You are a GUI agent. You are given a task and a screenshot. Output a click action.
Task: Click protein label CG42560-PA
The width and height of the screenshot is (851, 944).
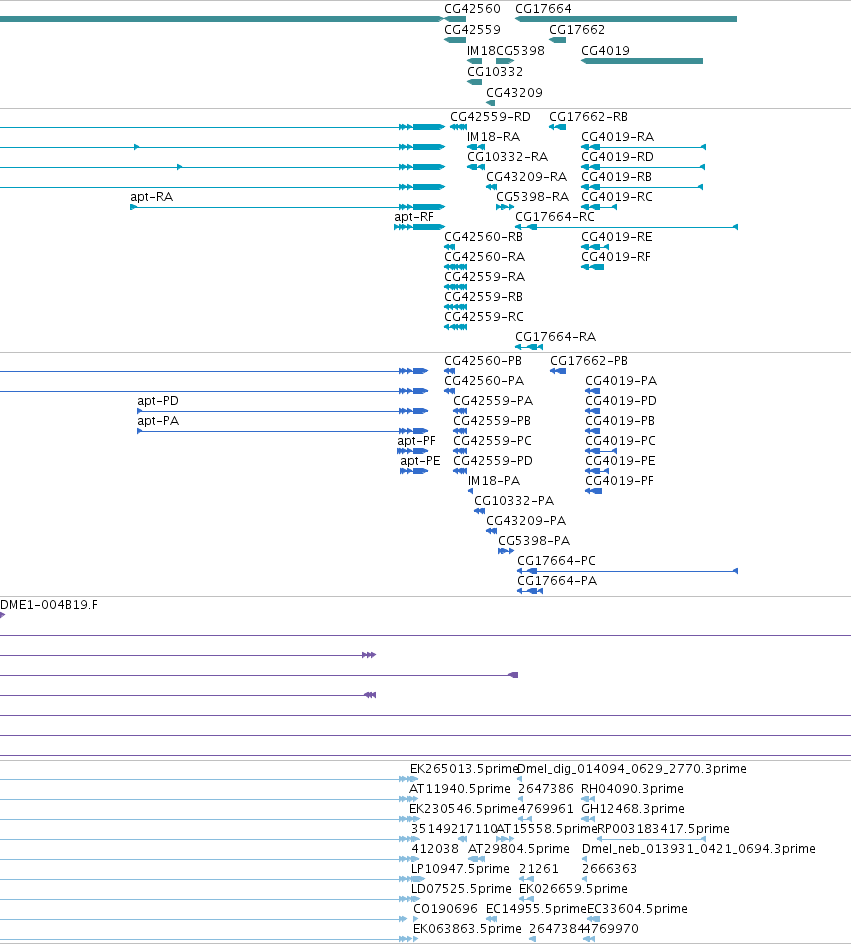[x=484, y=381]
